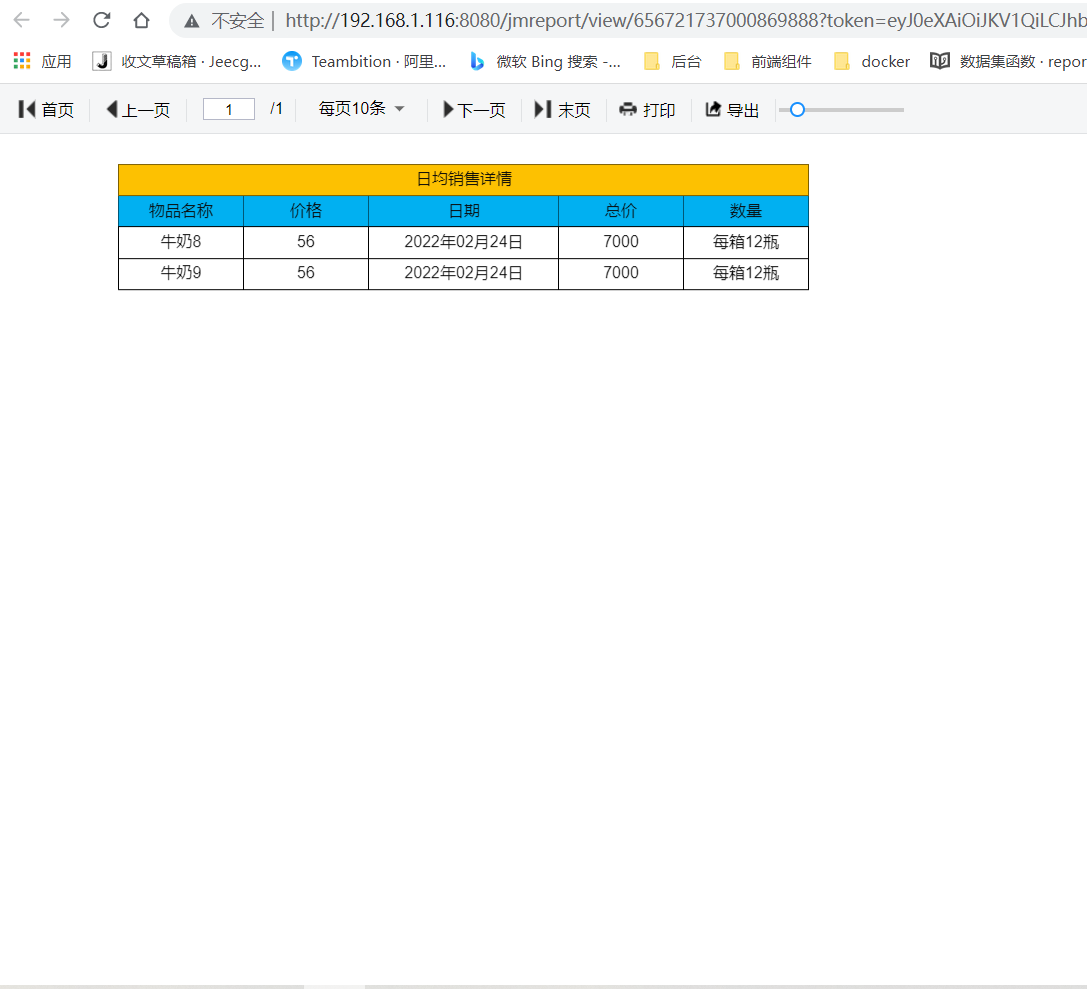Open the browser home page icon
Viewport: 1087px width, 989px height.
pos(141,20)
